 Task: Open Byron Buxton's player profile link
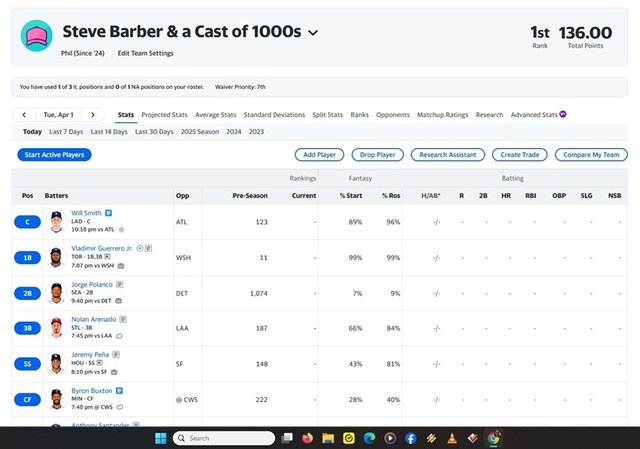pos(91,391)
